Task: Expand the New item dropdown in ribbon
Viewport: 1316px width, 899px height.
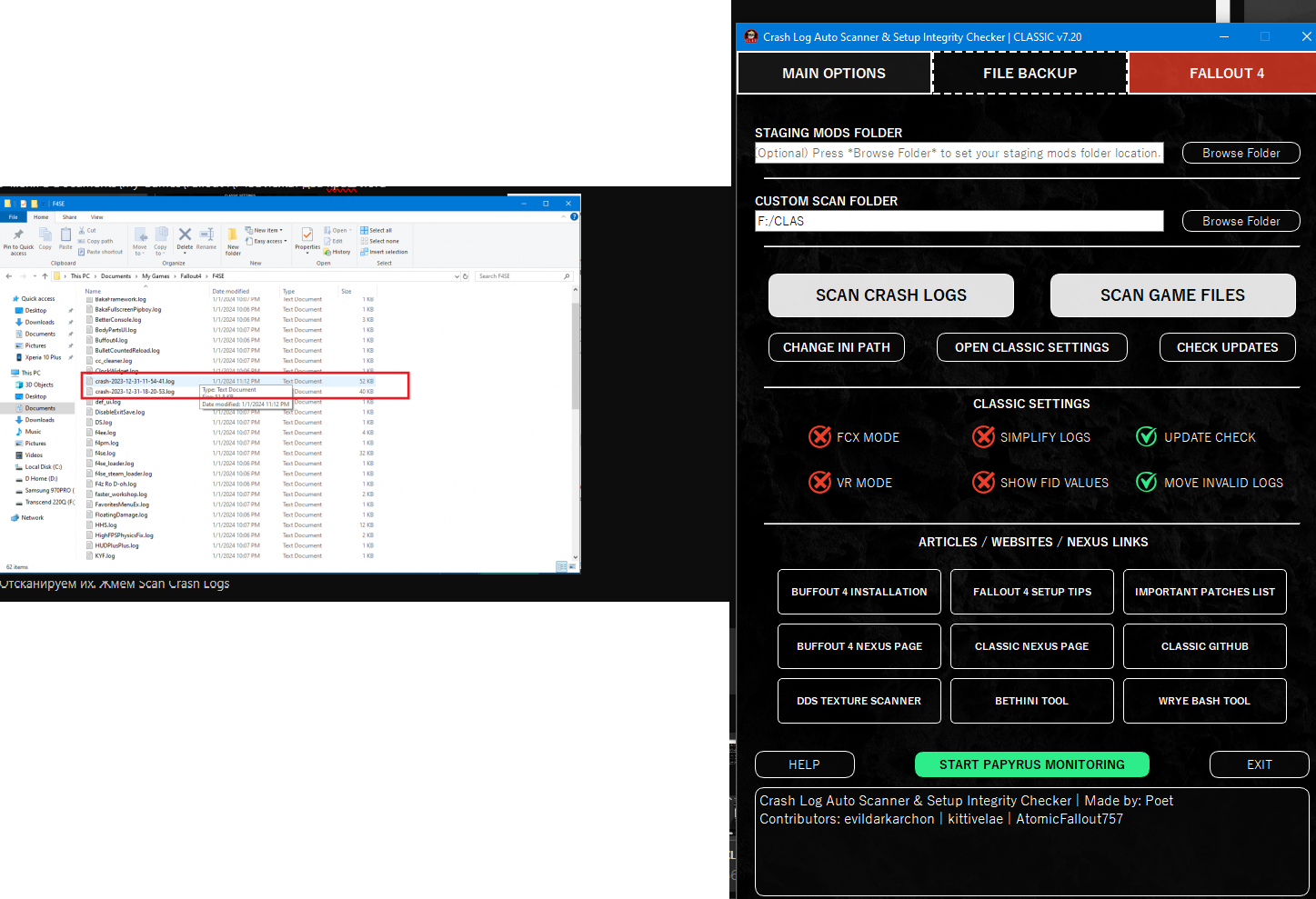Action: (x=266, y=231)
